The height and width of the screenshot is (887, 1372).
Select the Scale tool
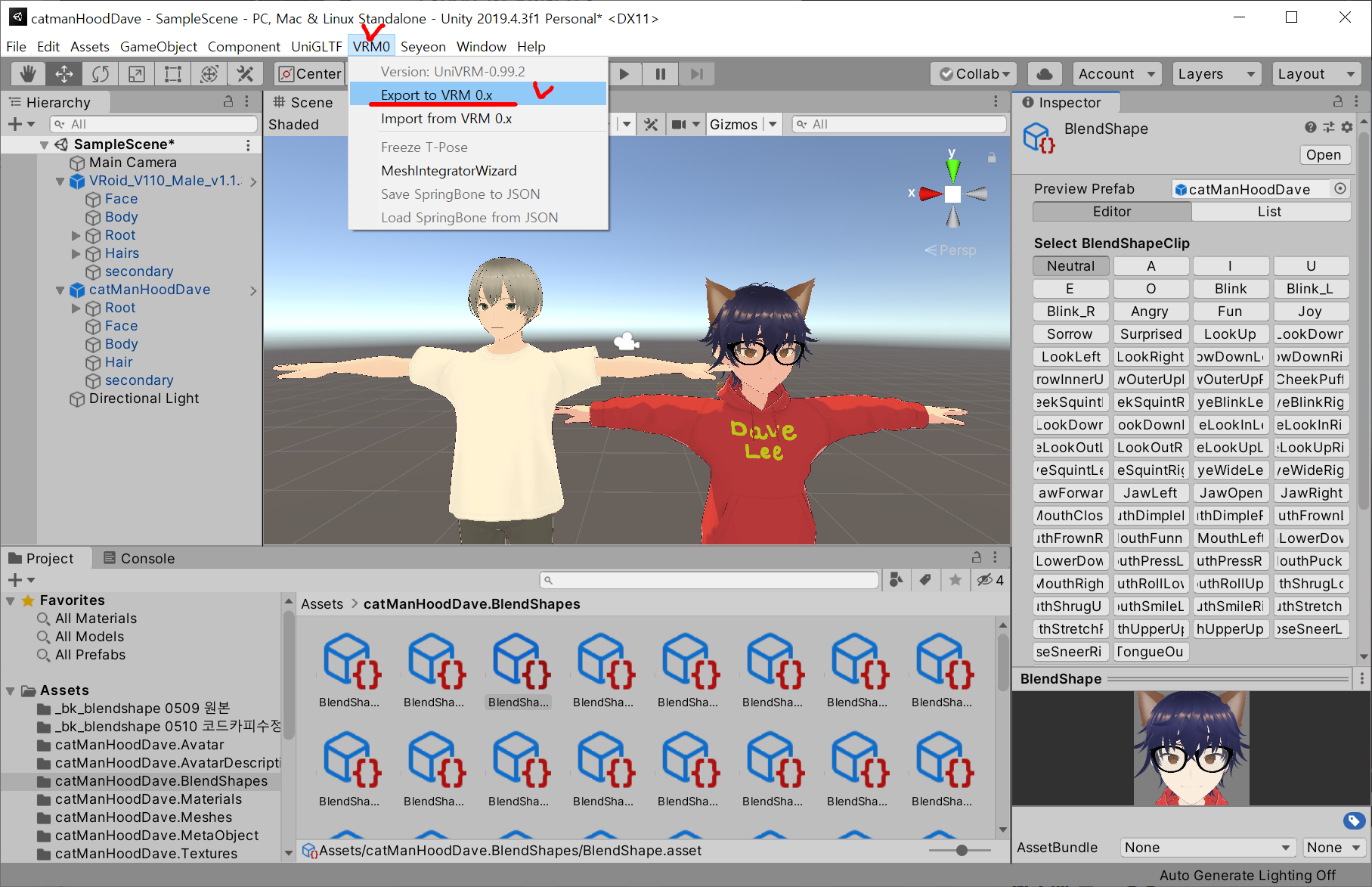[136, 73]
